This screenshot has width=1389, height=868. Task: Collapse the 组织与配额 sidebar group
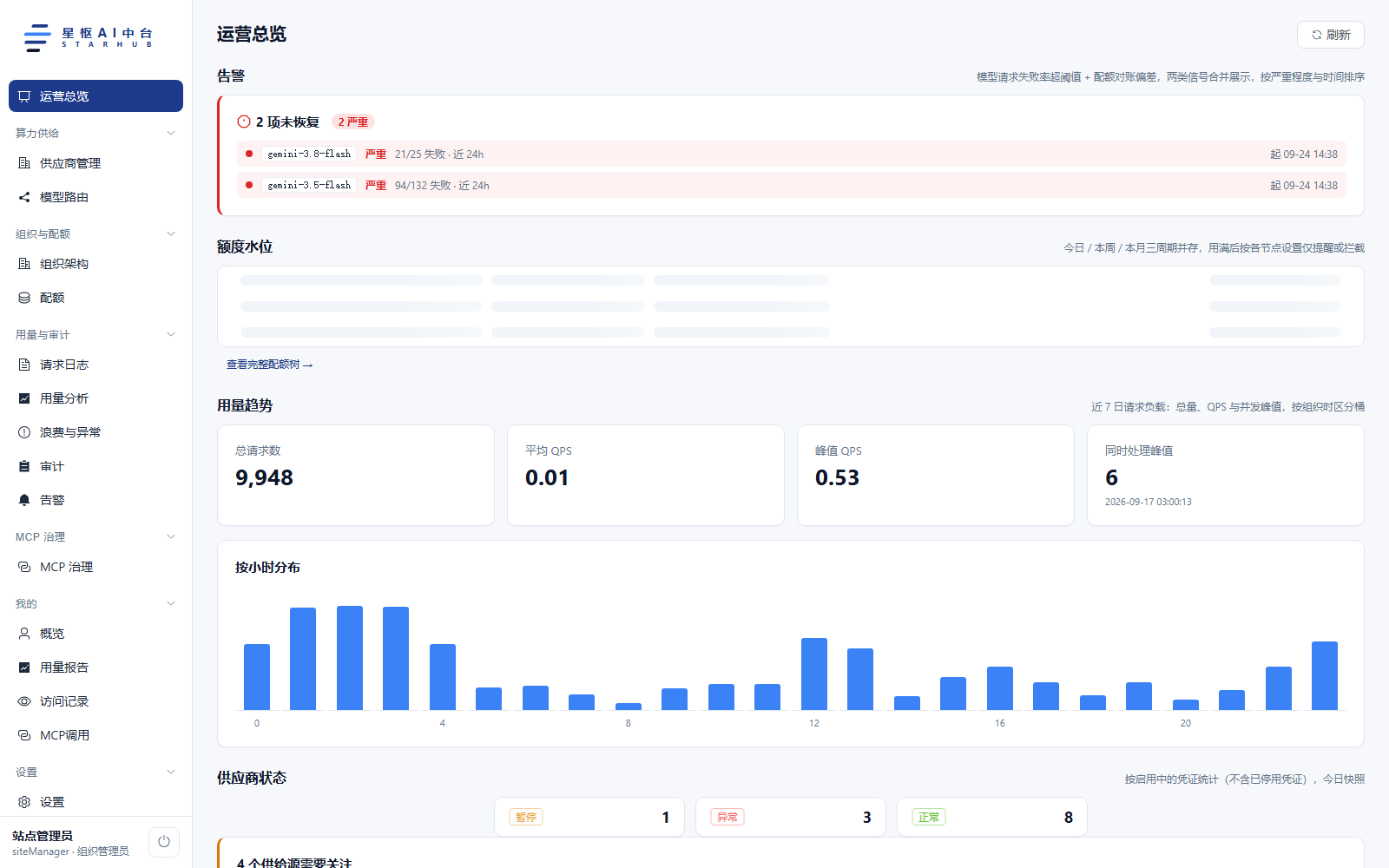pyautogui.click(x=171, y=233)
